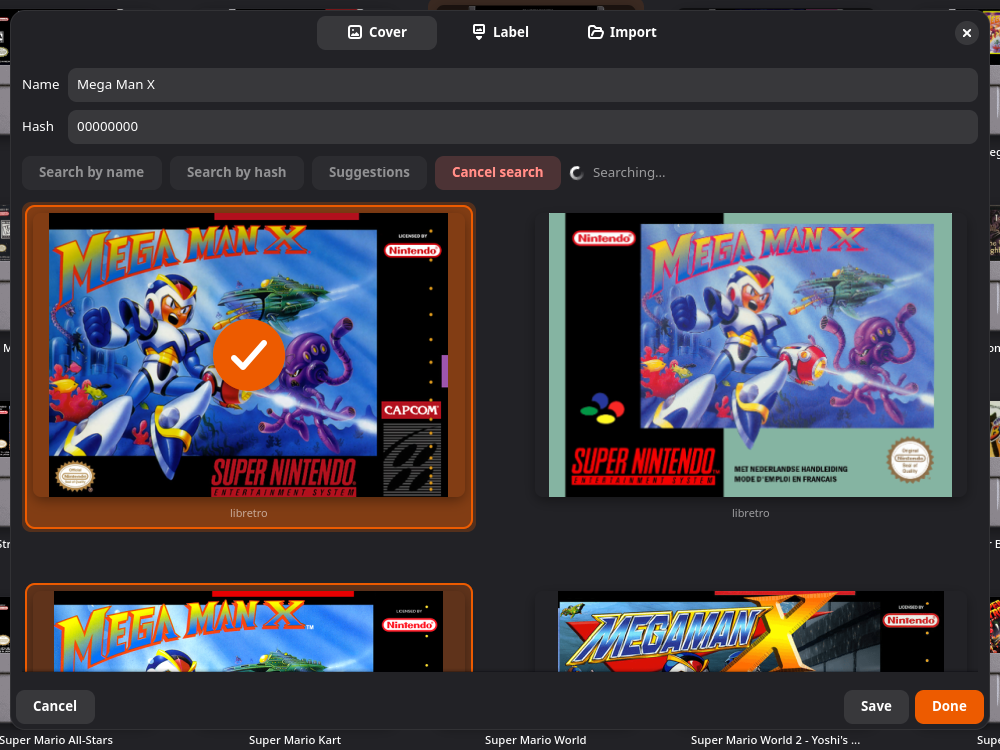
Task: Click the Cover tab image icon
Action: point(355,32)
